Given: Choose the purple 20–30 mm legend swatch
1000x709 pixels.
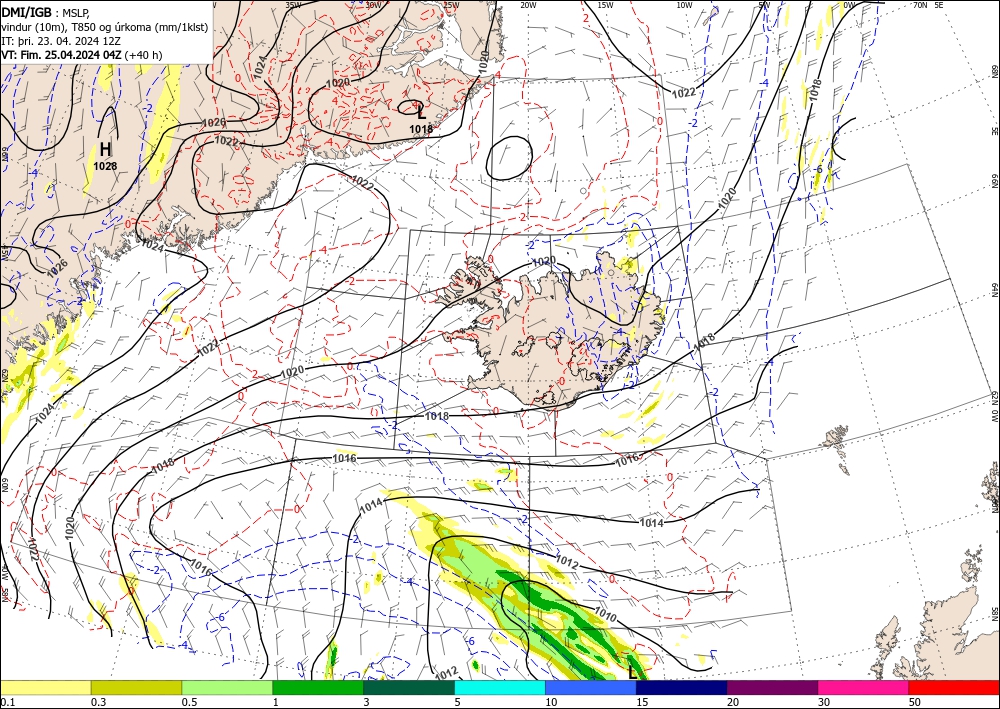Looking at the screenshot, I should pyautogui.click(x=772, y=687).
